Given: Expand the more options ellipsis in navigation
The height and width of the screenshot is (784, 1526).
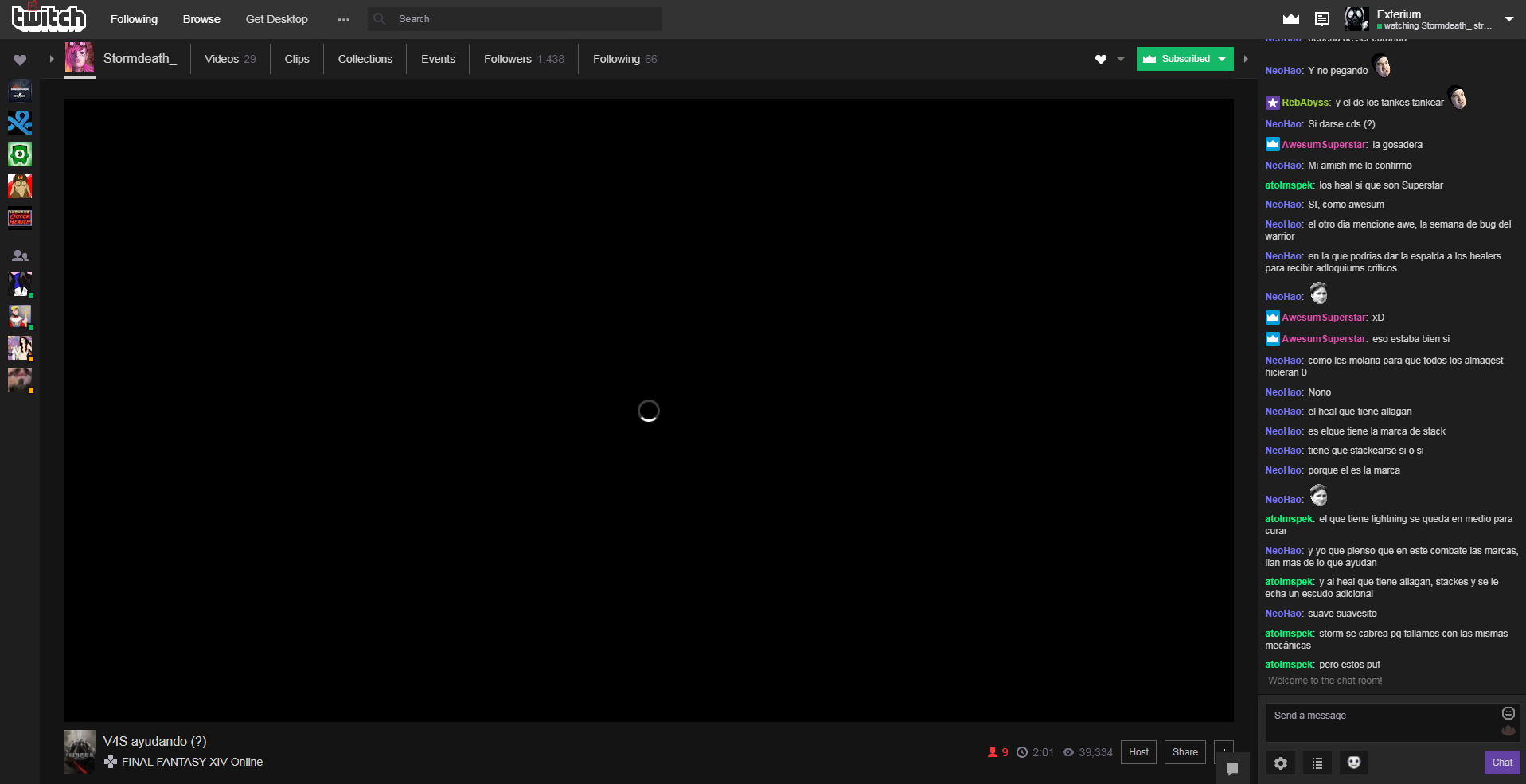Looking at the screenshot, I should click(343, 18).
